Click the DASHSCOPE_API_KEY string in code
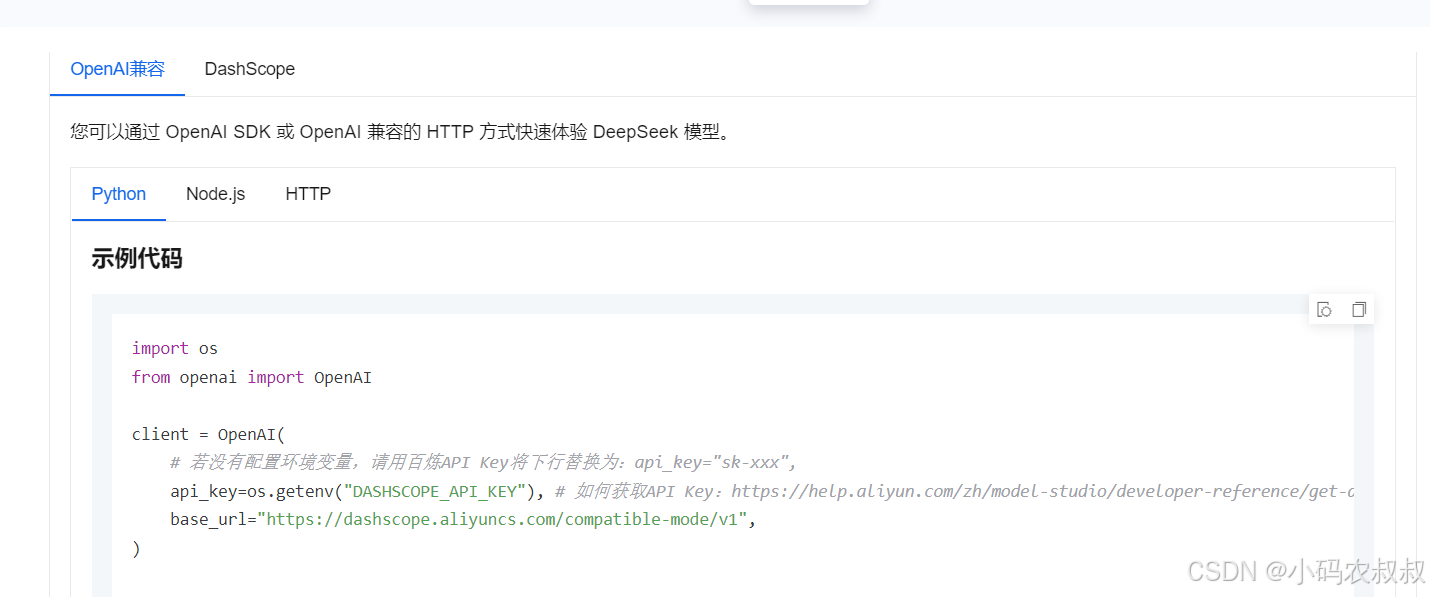The height and width of the screenshot is (597, 1430). [x=434, y=491]
